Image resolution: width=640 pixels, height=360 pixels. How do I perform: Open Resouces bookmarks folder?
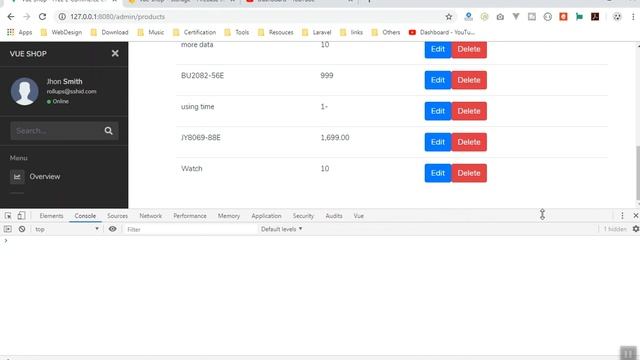click(x=276, y=32)
